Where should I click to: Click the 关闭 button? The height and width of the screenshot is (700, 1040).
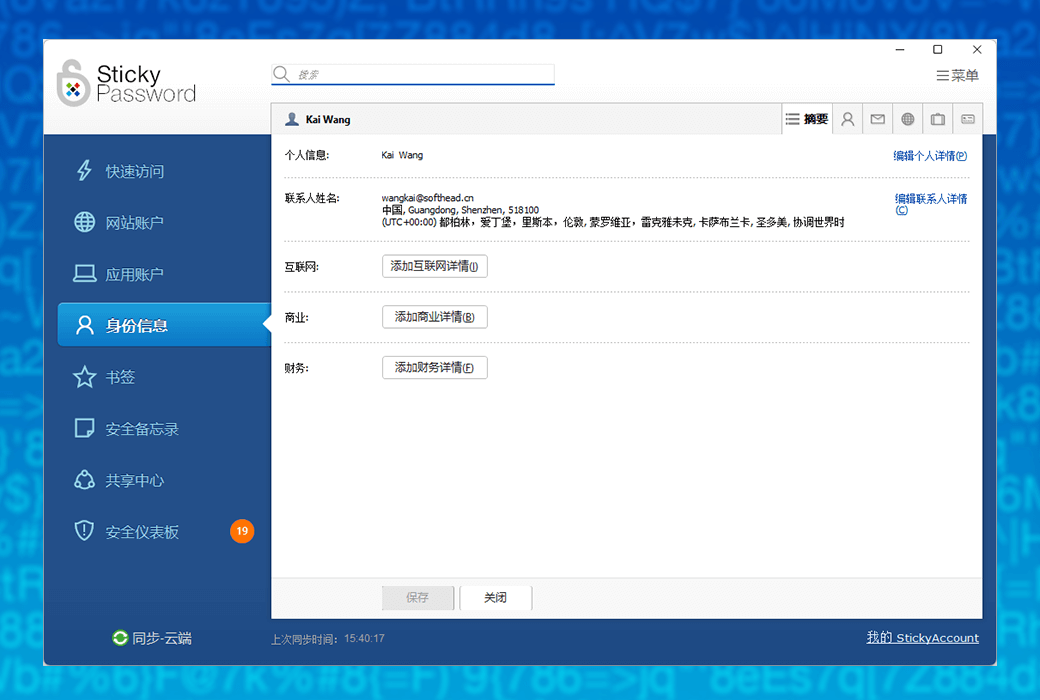tap(495, 597)
